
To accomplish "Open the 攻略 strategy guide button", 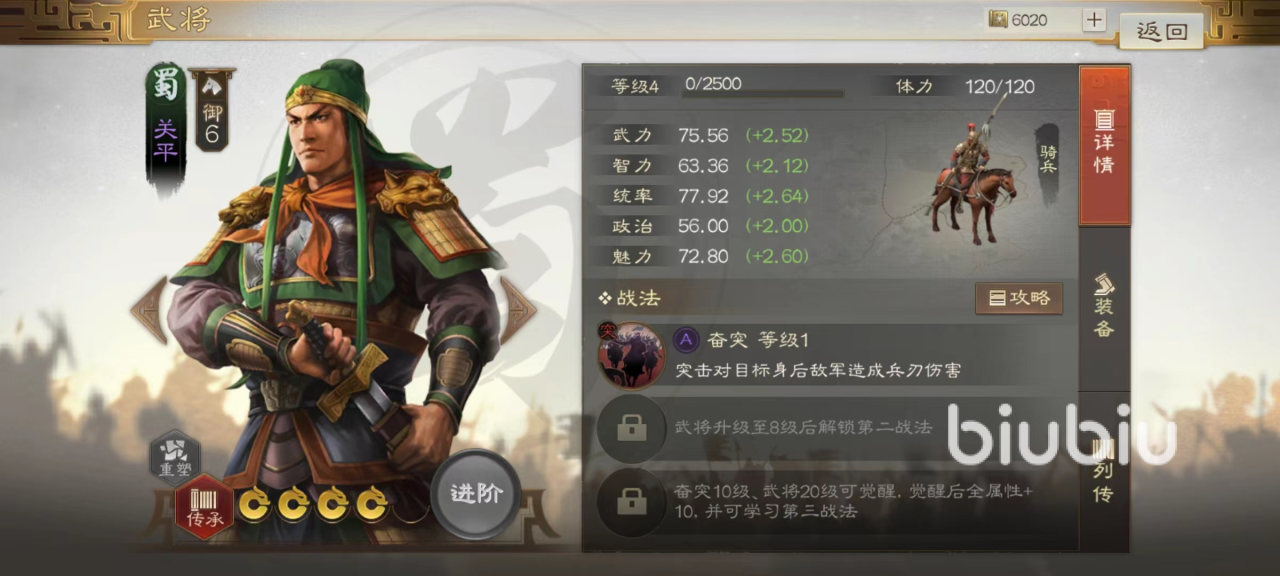I will tap(1019, 298).
